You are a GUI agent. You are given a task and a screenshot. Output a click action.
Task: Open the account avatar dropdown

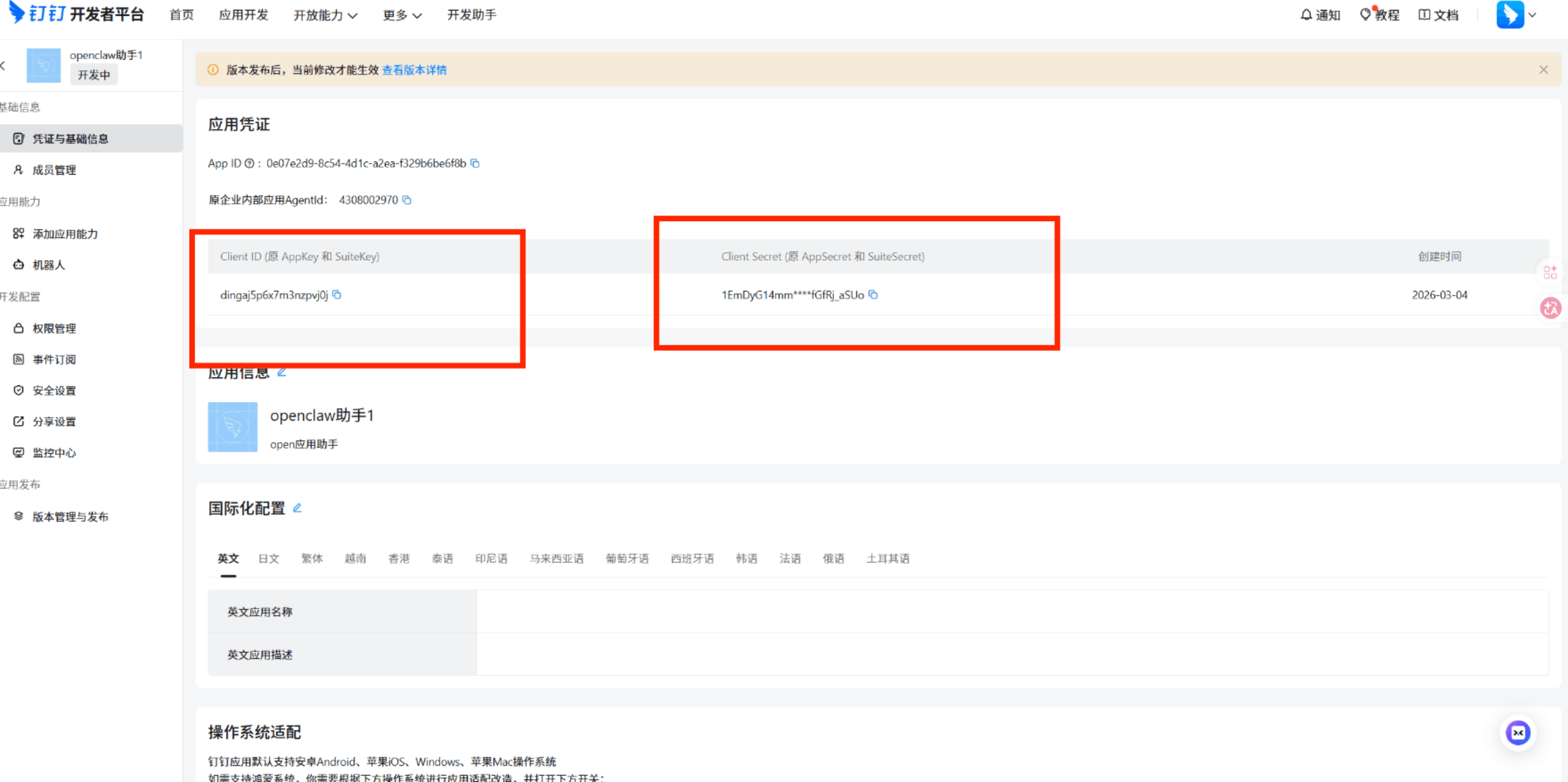tap(1516, 15)
